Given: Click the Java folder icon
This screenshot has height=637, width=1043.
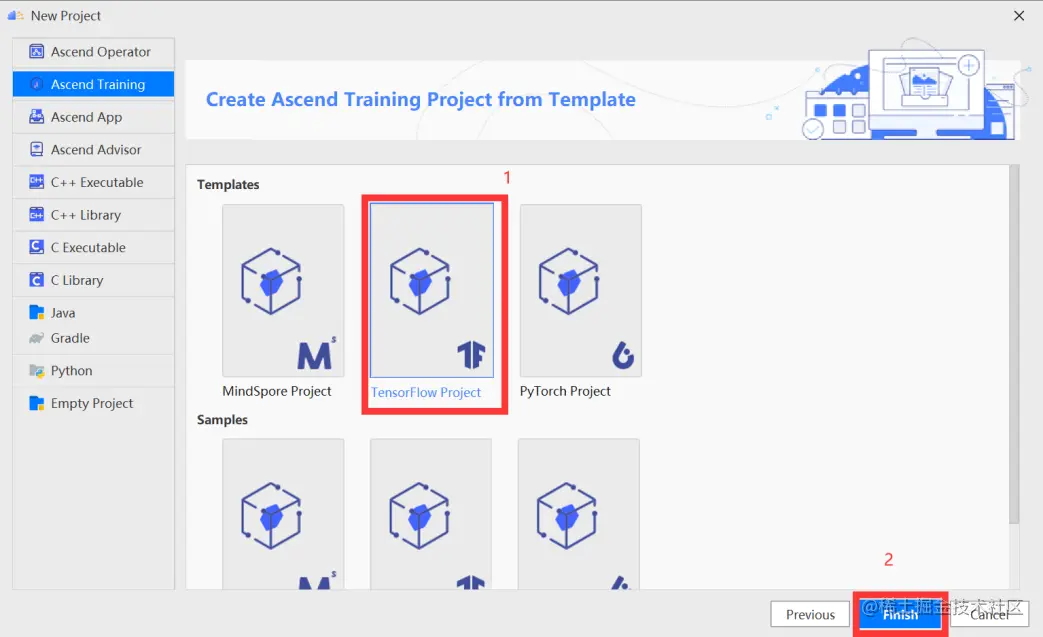Looking at the screenshot, I should [x=37, y=312].
